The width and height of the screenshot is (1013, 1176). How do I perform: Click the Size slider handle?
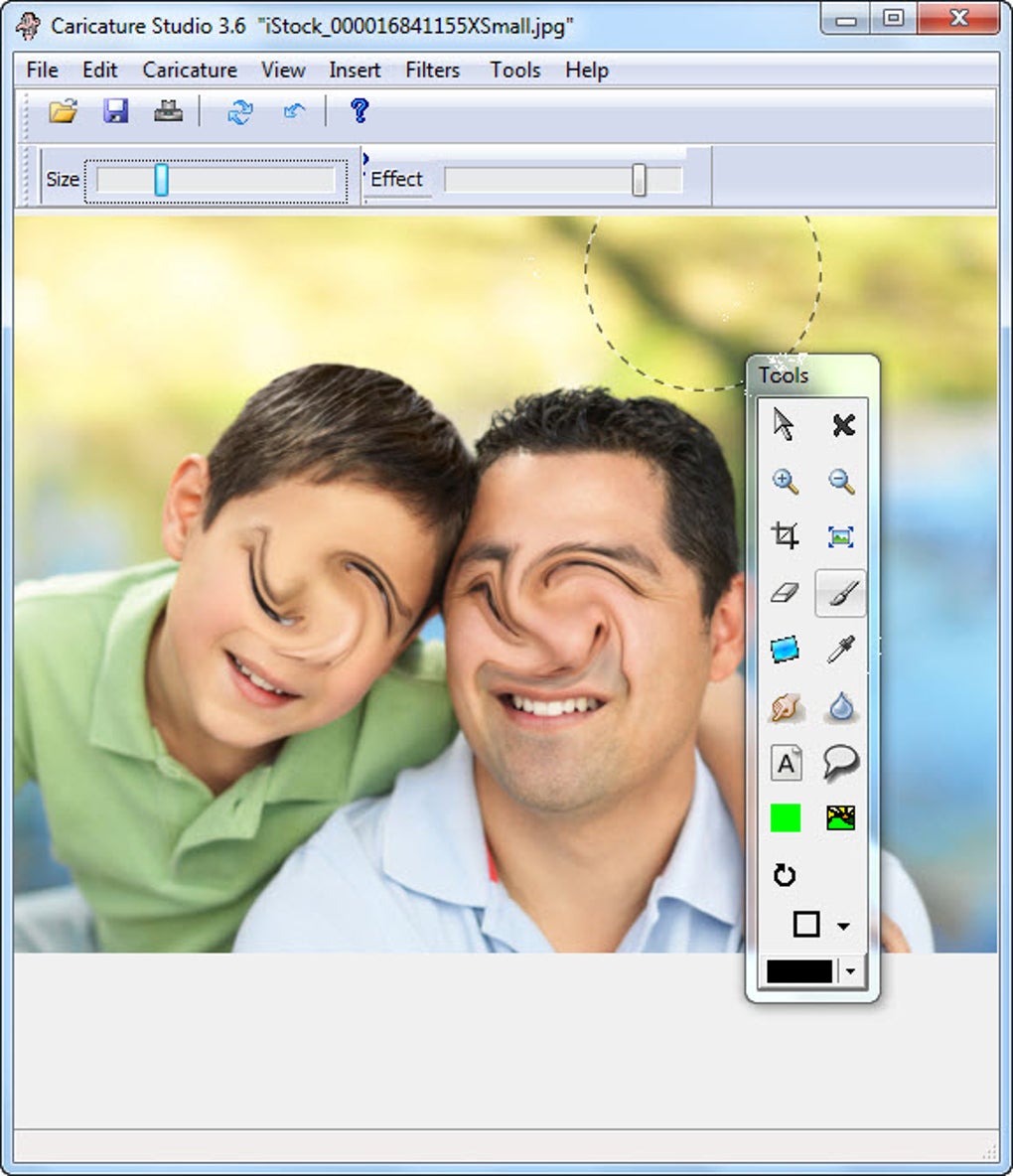[x=161, y=180]
